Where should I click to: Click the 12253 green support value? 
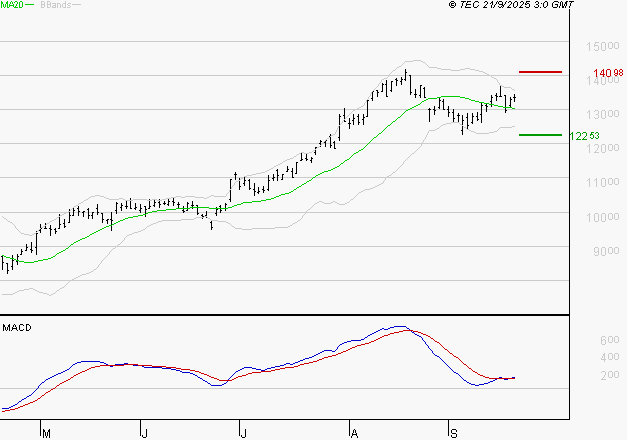click(x=584, y=136)
